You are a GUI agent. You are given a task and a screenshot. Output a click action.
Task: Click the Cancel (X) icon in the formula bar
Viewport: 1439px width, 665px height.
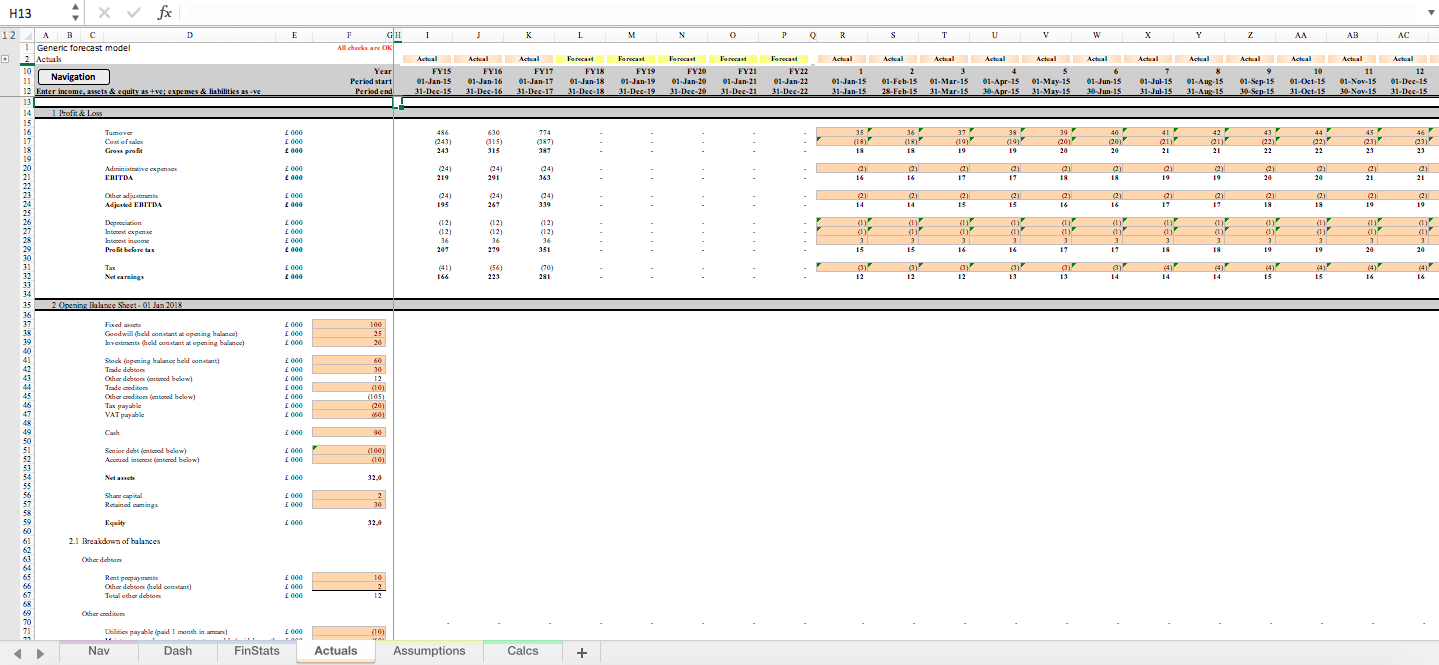(x=104, y=12)
